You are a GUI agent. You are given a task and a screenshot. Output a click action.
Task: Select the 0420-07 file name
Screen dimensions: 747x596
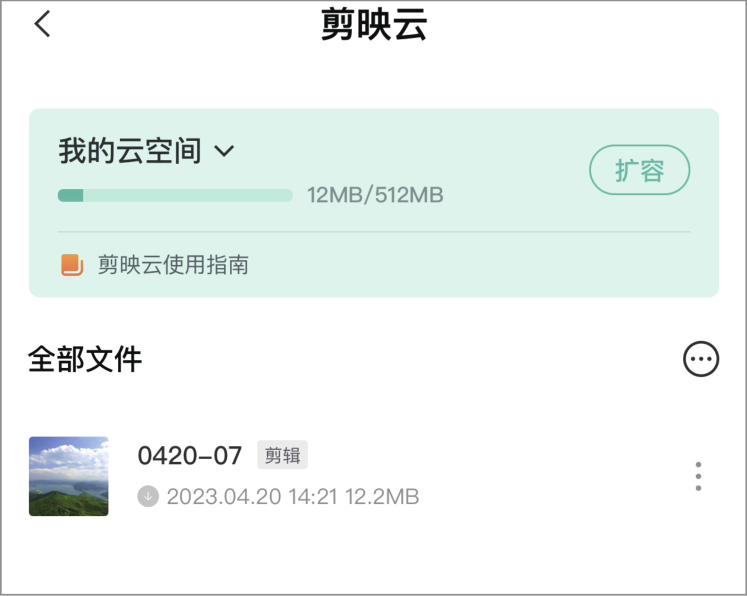click(x=190, y=456)
